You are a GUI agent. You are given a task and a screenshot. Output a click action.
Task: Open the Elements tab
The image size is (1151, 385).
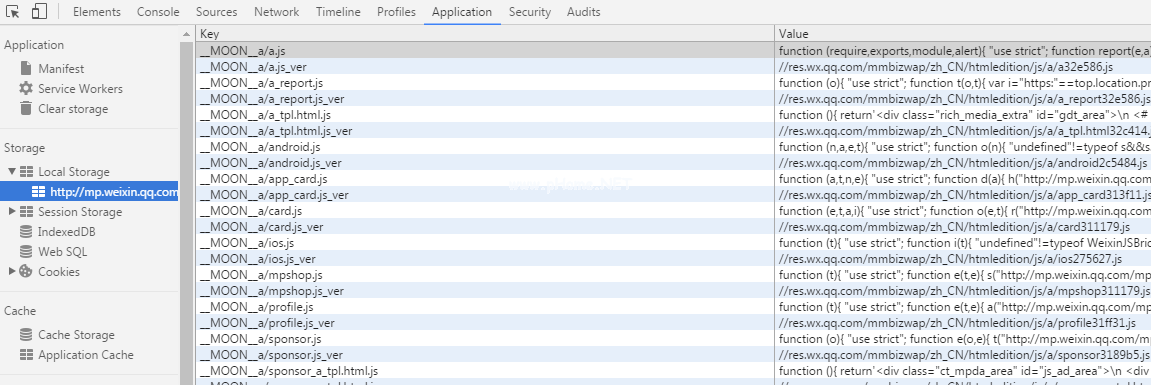tap(97, 12)
